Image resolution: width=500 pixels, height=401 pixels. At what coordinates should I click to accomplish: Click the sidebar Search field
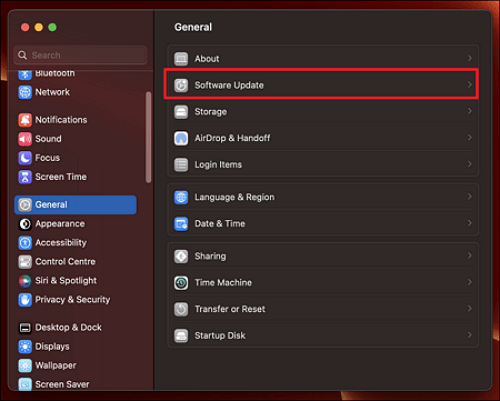[x=80, y=55]
